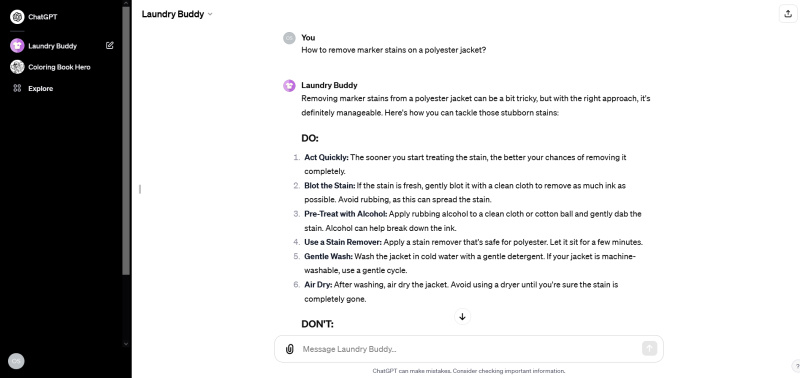
Task: Open new chat edit icon beside Laundry Buddy
Action: (x=109, y=45)
